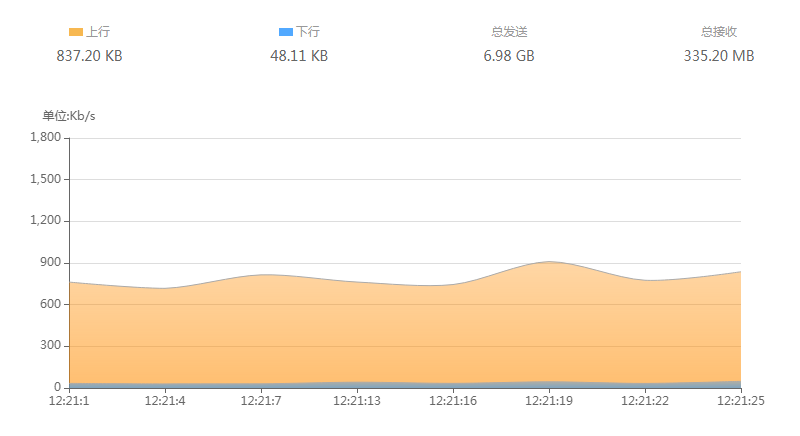Screen dimensions: 800x436
Task: Click the 单位:Kb/s unit label
Action: (69, 116)
